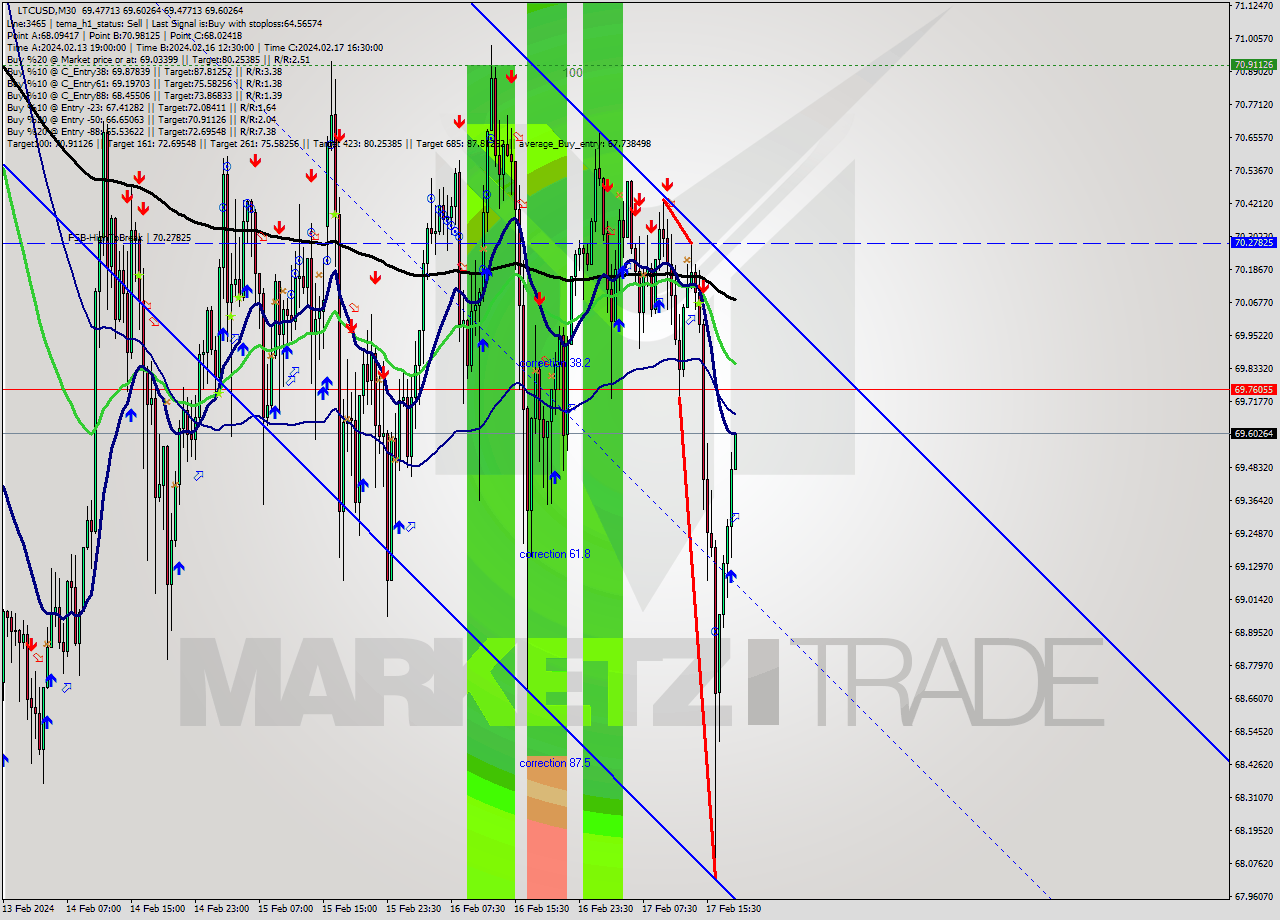Click the 70.65570 price axis value
Viewport: 1280px width, 920px height.
pyautogui.click(x=1253, y=137)
